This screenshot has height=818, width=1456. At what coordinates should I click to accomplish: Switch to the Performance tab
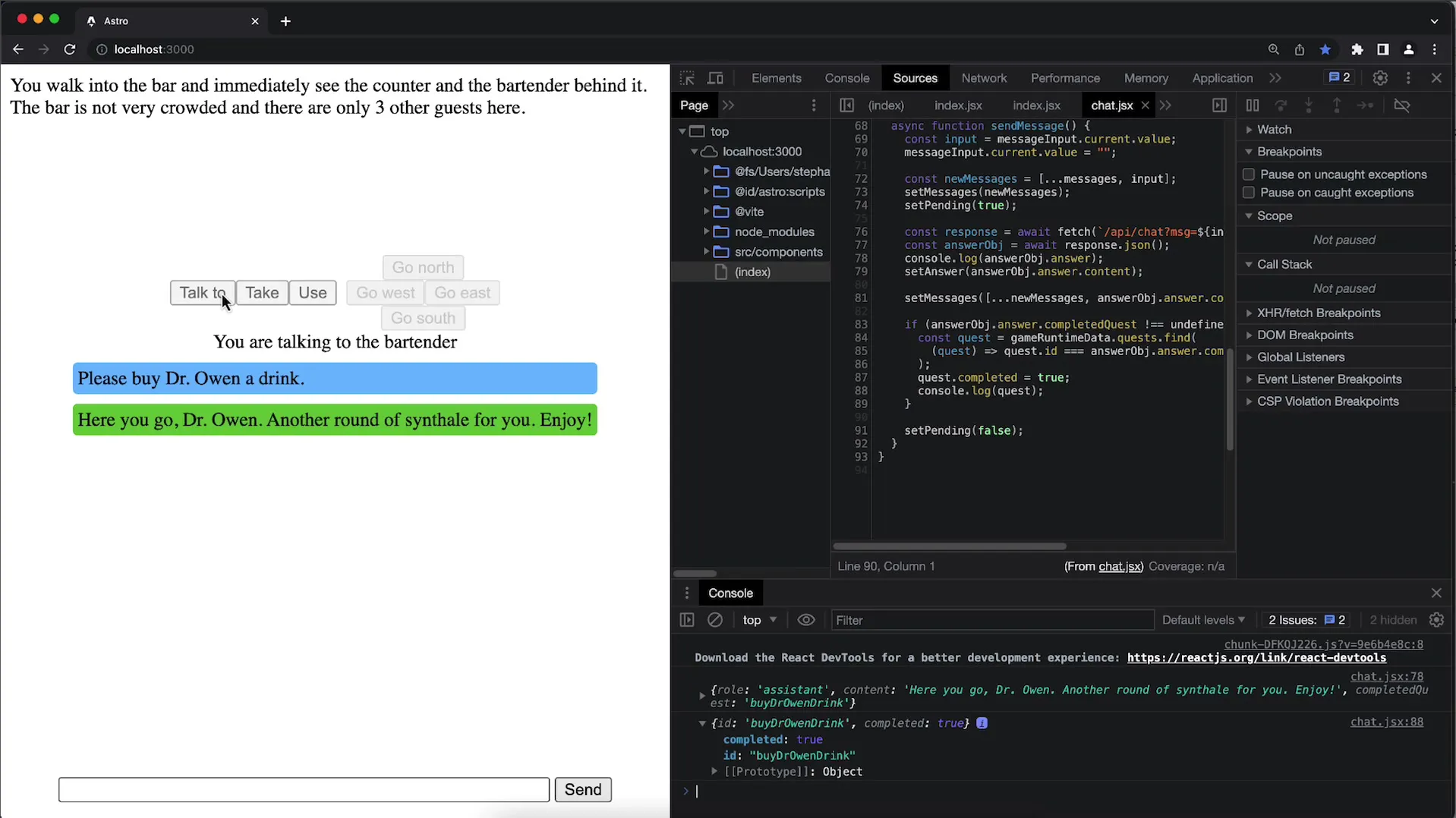[x=1065, y=78]
